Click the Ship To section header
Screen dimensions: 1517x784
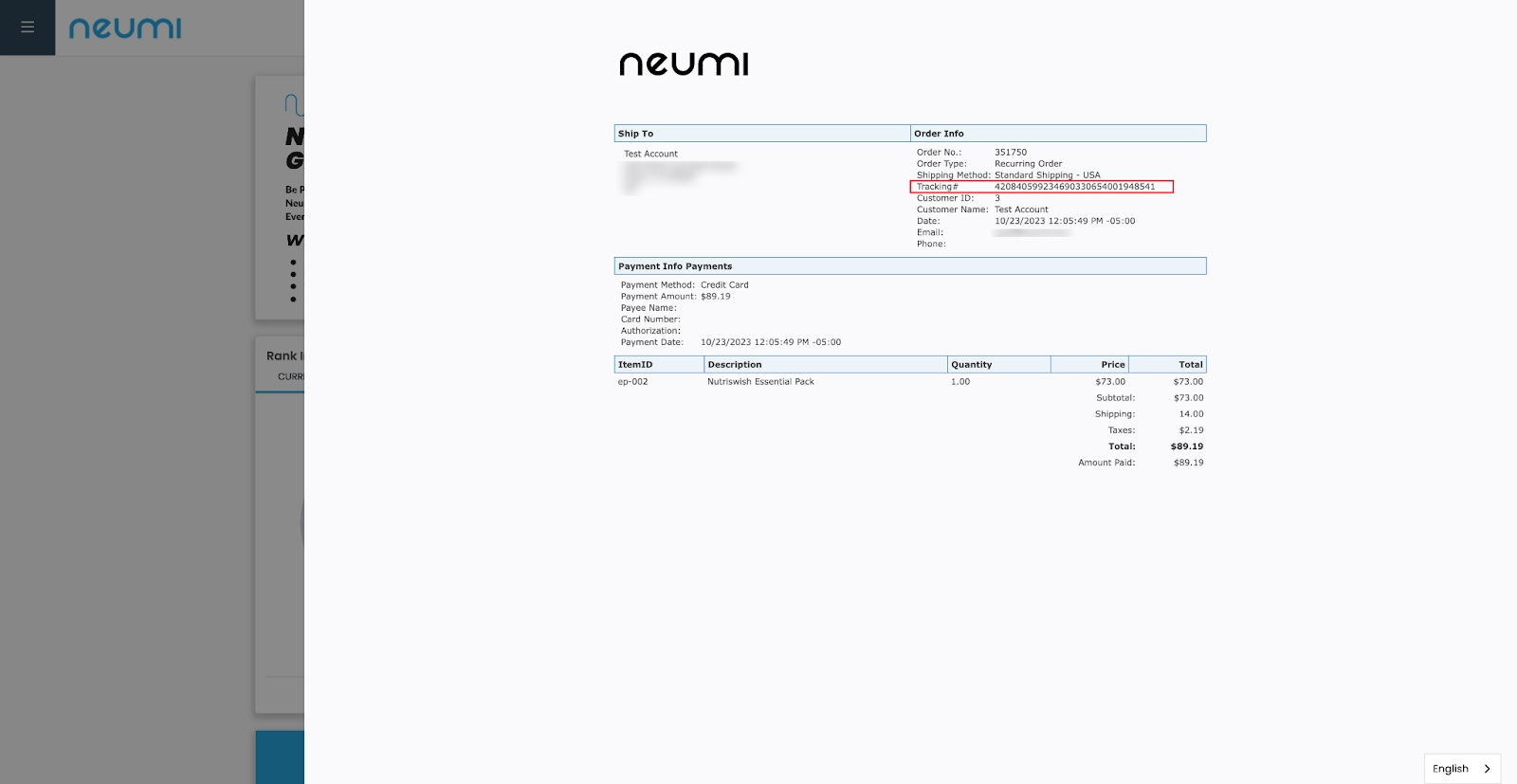[636, 134]
